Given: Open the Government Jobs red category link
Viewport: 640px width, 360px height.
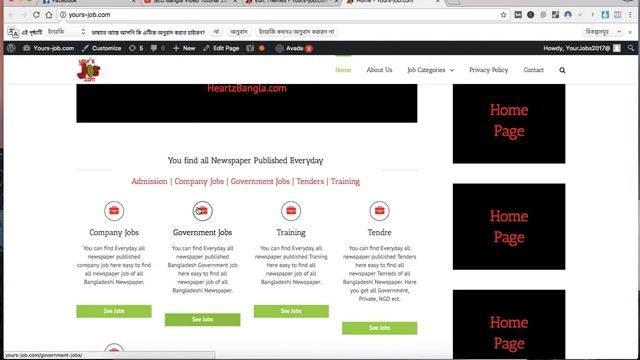Looking at the screenshot, I should [x=260, y=181].
